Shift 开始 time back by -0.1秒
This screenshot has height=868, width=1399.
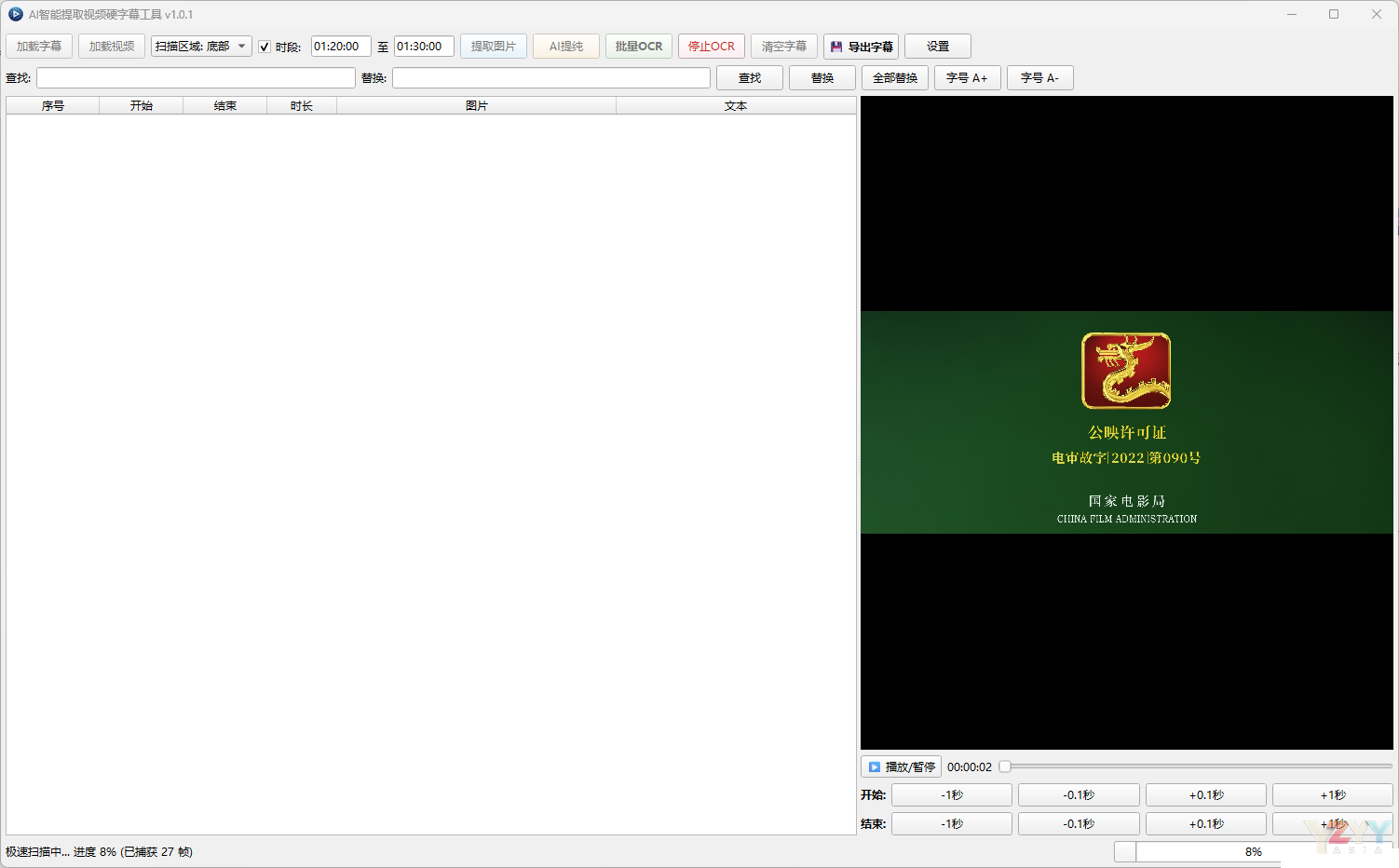point(1079,795)
